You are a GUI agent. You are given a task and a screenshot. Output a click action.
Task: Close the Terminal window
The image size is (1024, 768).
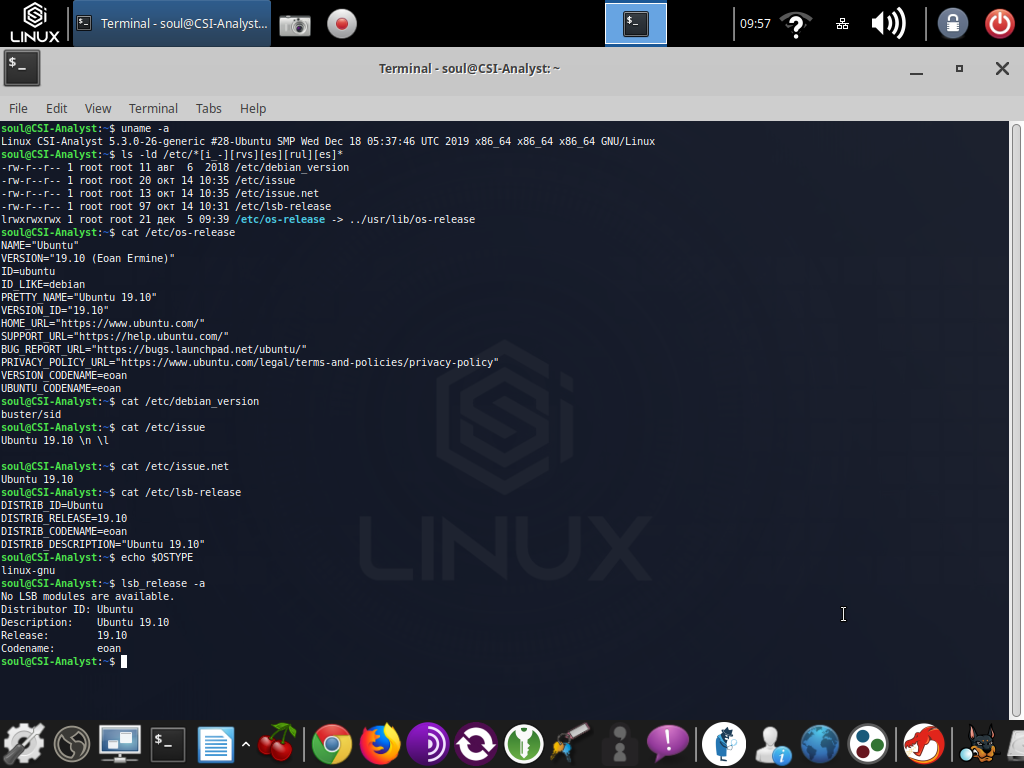coord(1002,69)
